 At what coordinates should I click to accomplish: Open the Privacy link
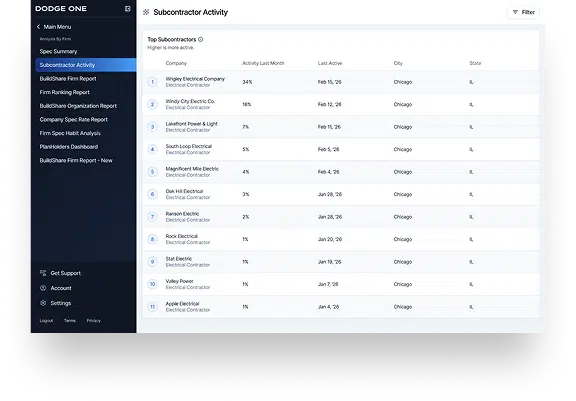[94, 321]
